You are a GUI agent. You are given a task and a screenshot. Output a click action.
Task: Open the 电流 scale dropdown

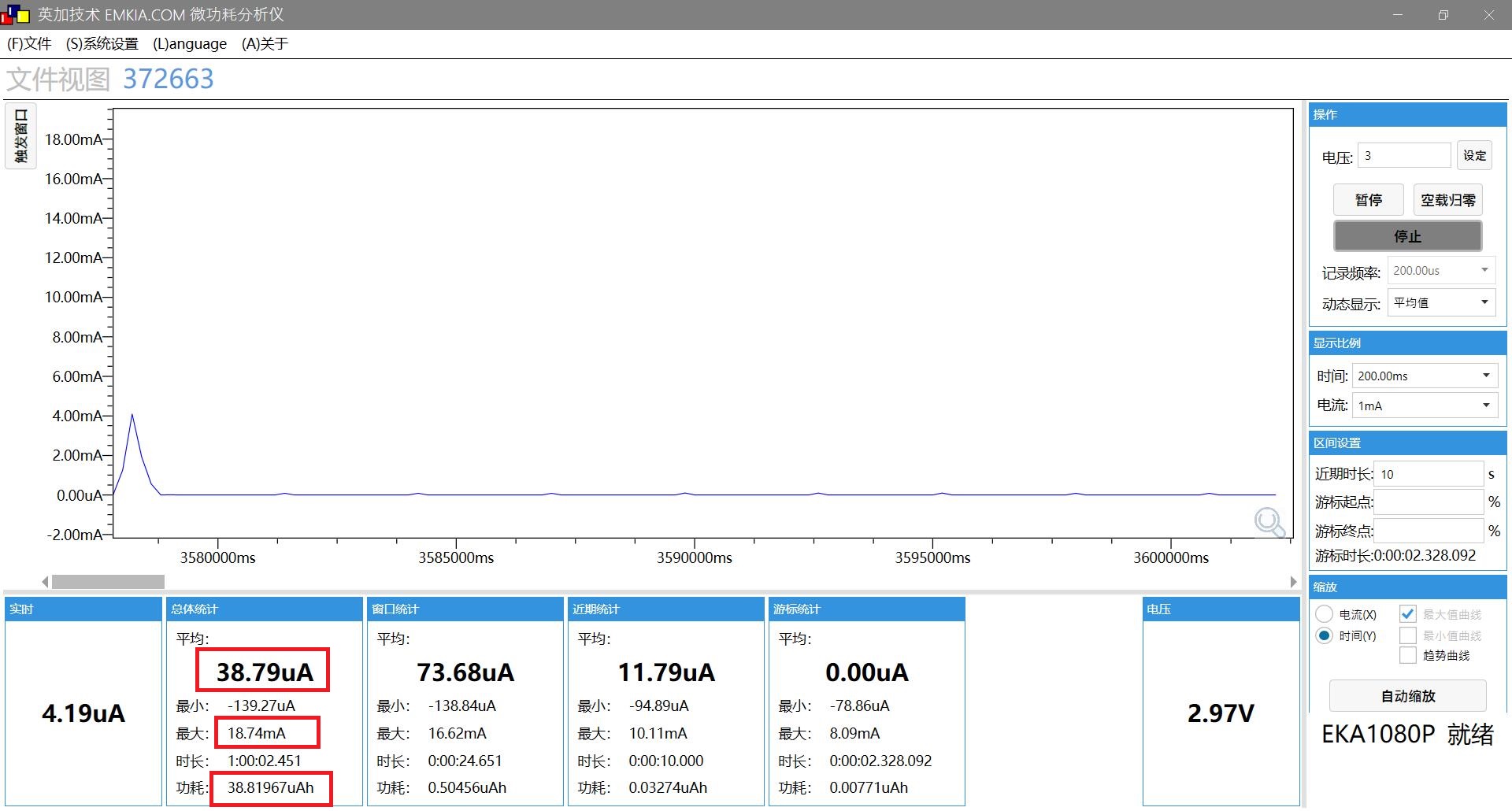tap(1424, 405)
